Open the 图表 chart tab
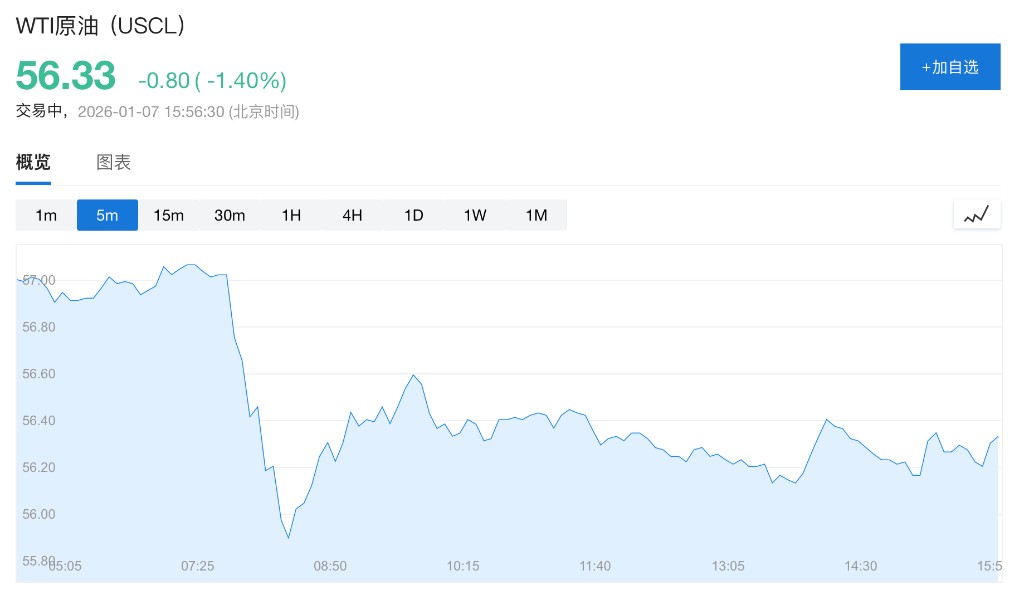Image resolution: width=1024 pixels, height=595 pixels. click(113, 162)
